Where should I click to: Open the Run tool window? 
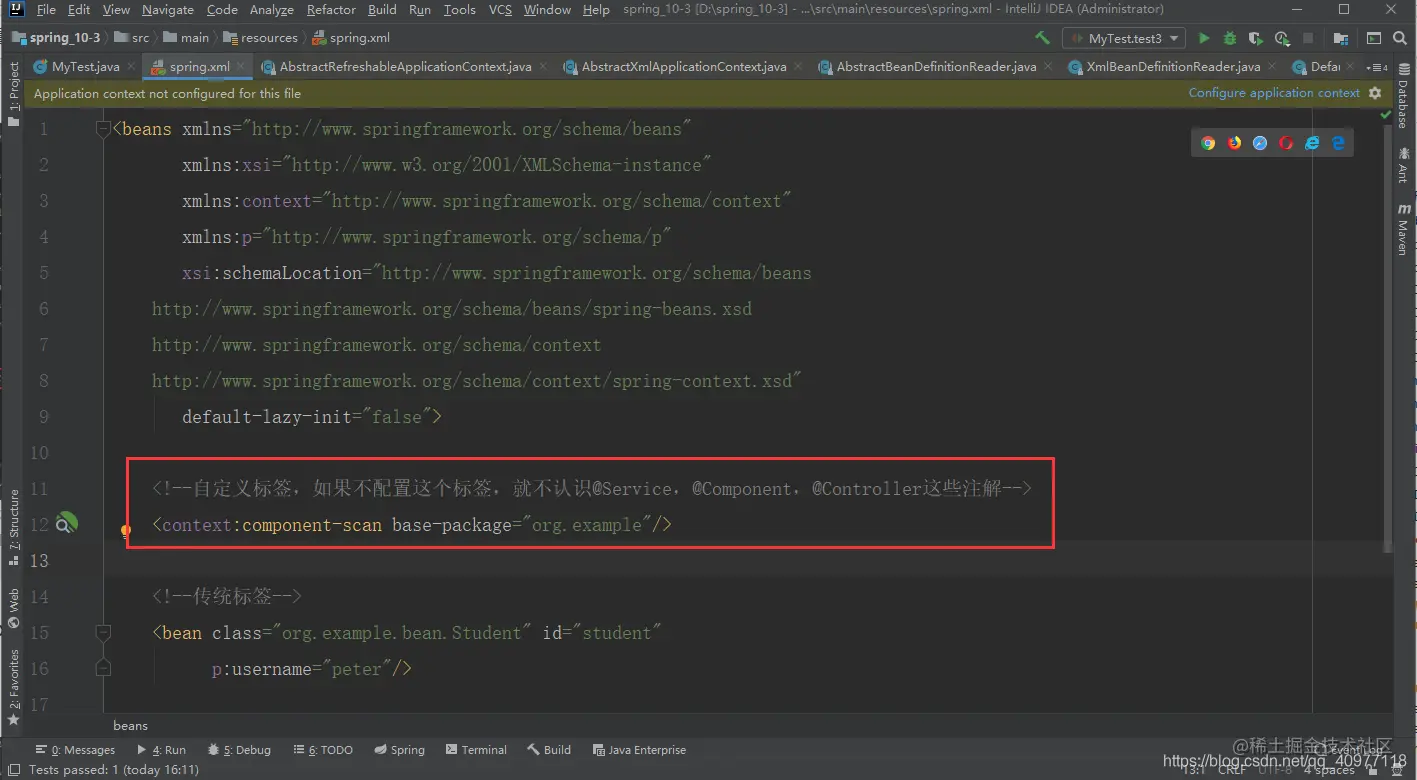point(162,750)
